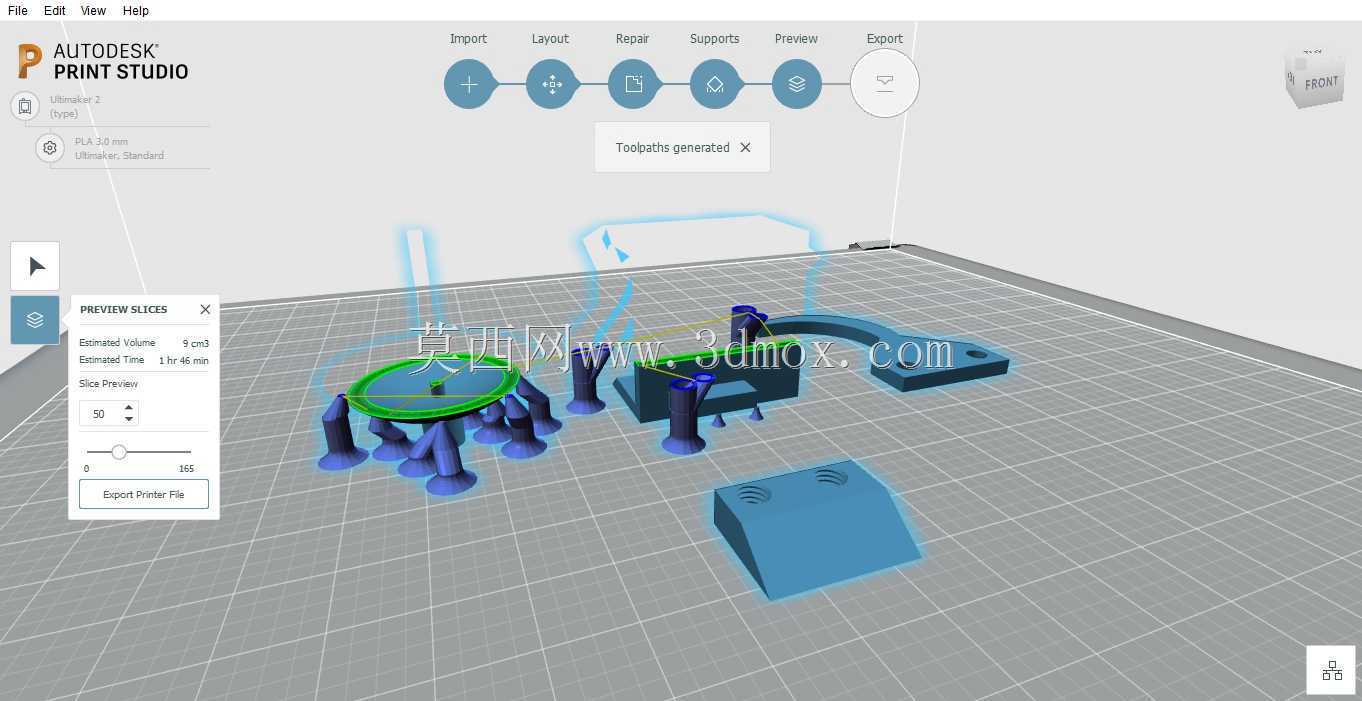Select the green ring model on supports

432,388
